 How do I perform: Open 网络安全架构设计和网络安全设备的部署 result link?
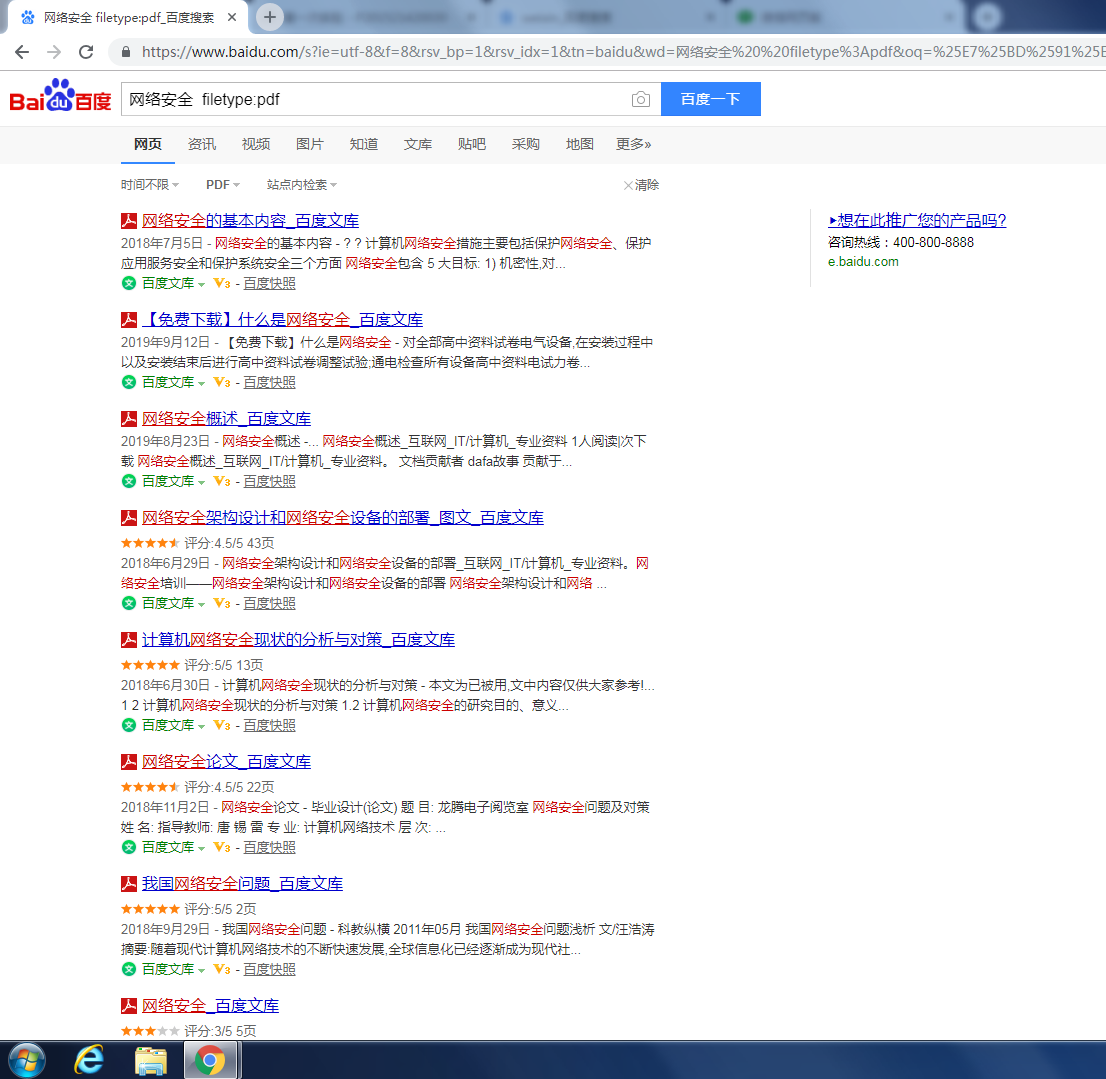pos(343,518)
